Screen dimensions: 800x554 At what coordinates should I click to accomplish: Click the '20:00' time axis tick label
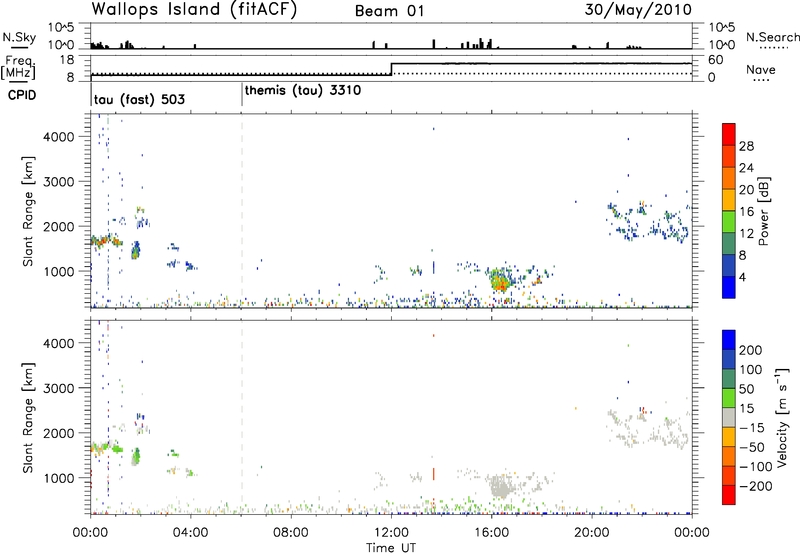pyautogui.click(x=592, y=533)
